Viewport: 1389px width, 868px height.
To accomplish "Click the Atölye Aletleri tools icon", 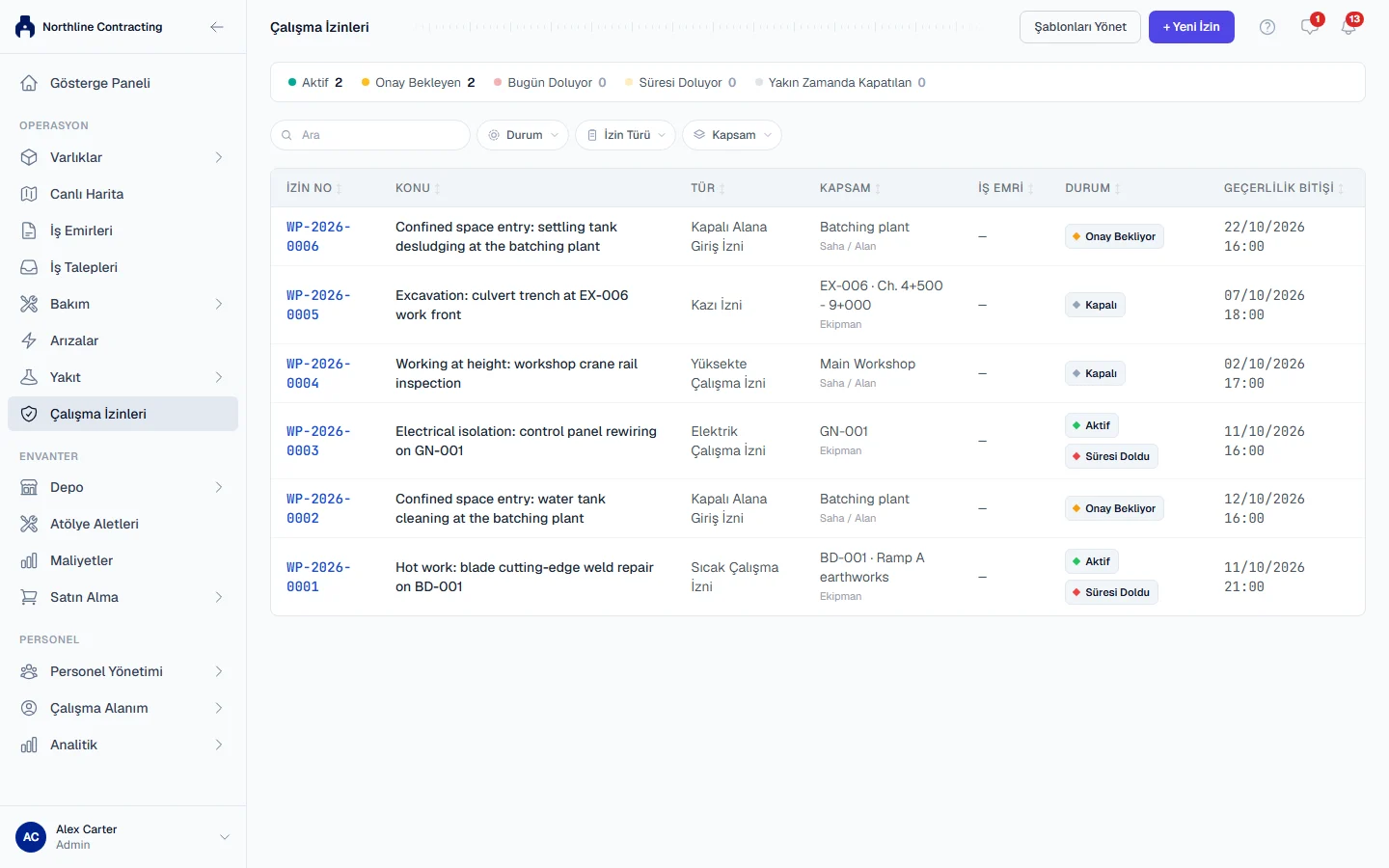I will pos(29,524).
